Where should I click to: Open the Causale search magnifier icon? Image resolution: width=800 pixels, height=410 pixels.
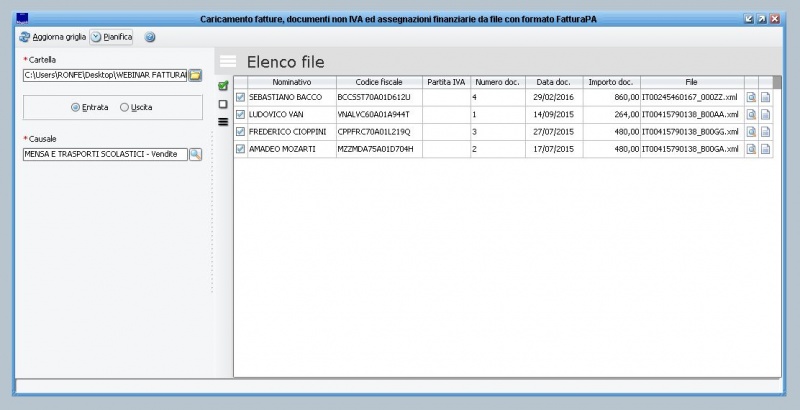pyautogui.click(x=196, y=154)
